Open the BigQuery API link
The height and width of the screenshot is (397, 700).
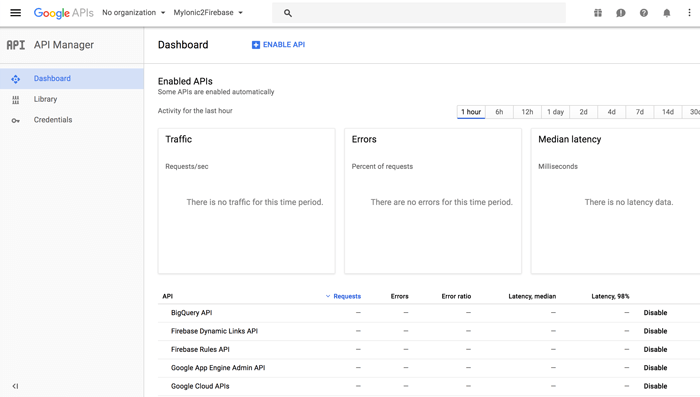pos(192,313)
